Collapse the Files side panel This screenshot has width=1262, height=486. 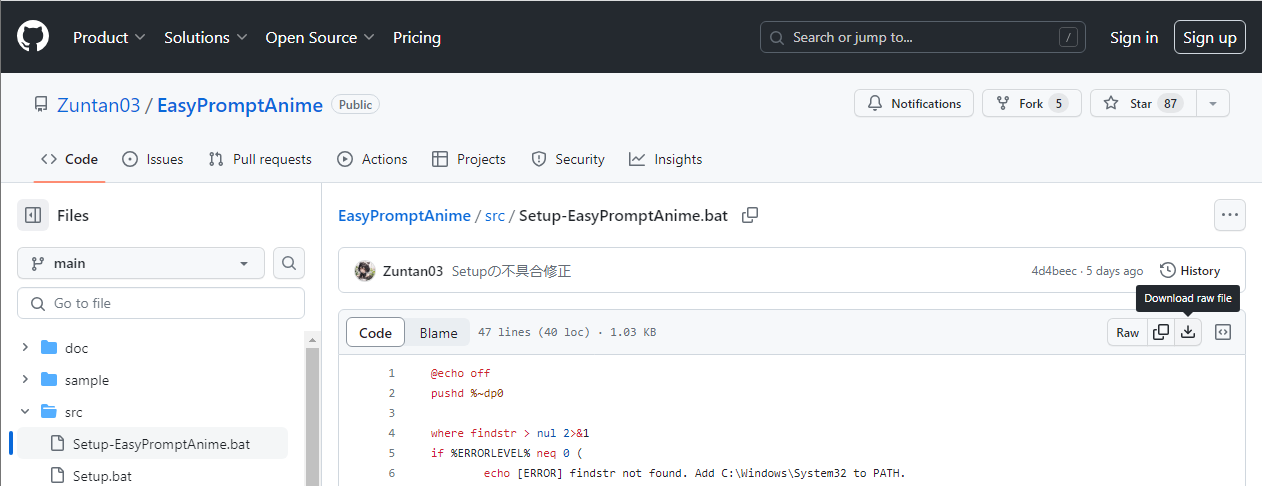click(x=33, y=215)
